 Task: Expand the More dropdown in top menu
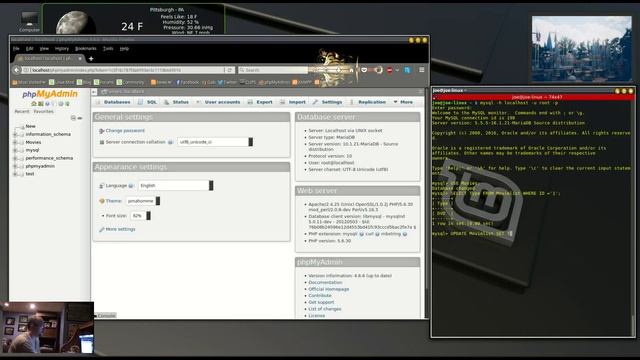coord(403,102)
